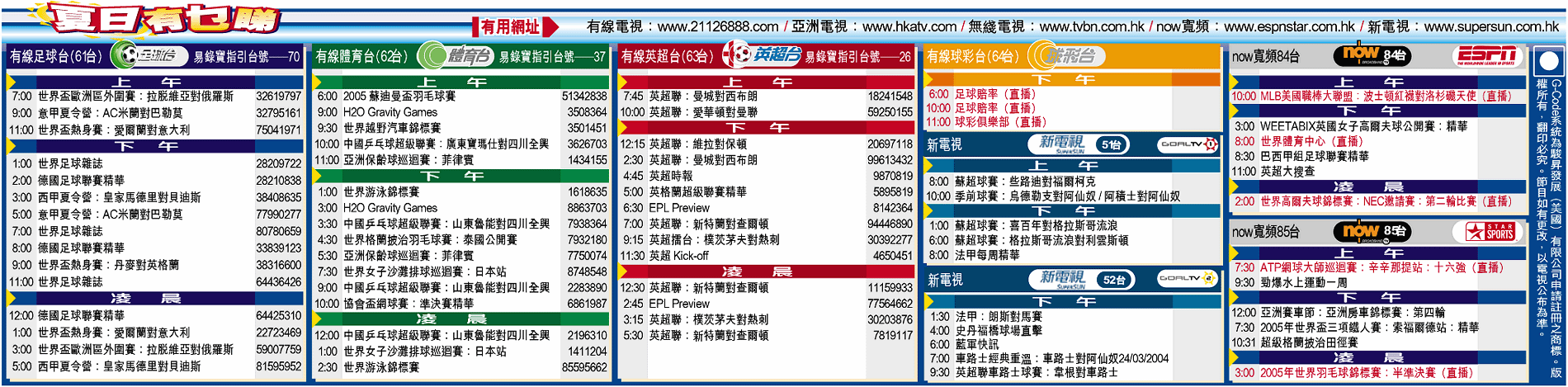Click the 英超聯：維拉對保頓 row
The width and height of the screenshot is (1568, 387).
[x=766, y=144]
